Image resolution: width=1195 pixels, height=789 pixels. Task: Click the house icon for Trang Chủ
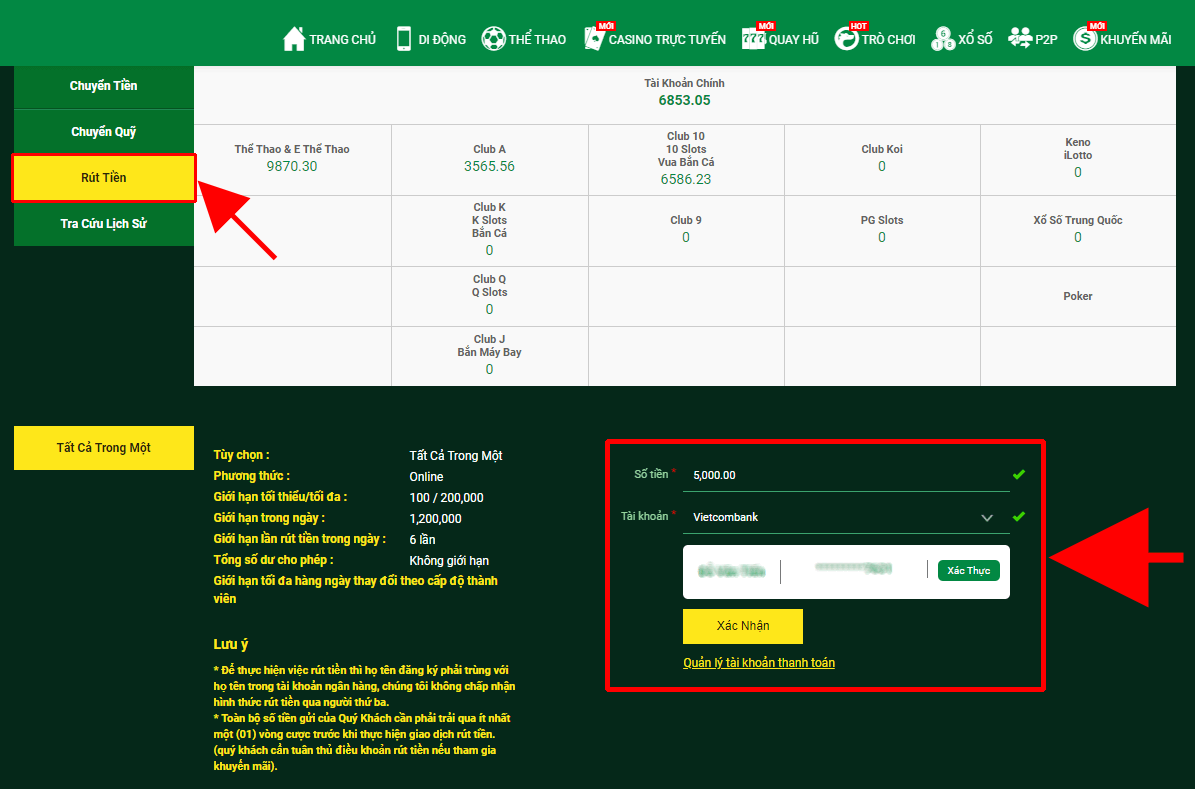(294, 39)
